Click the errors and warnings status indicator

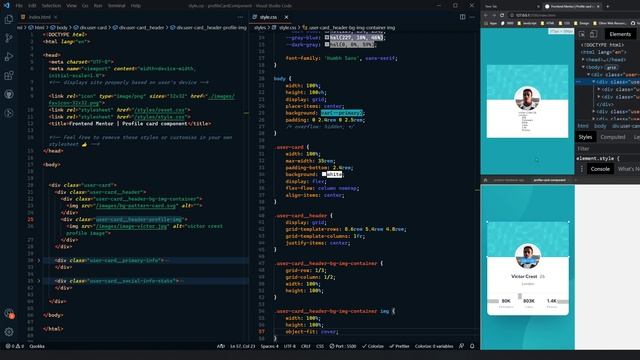tap(15, 346)
